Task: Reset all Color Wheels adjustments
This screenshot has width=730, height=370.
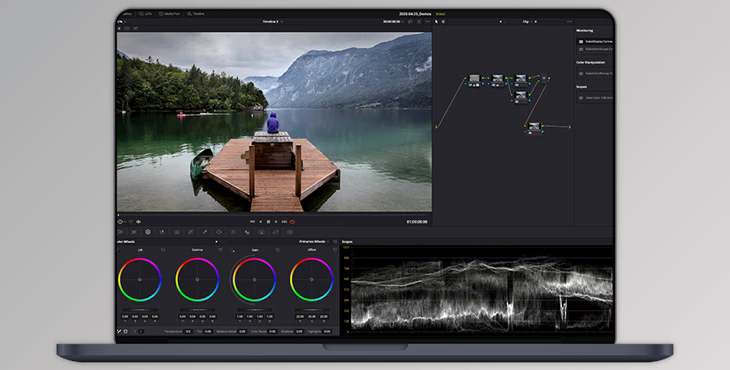Action: click(x=335, y=242)
